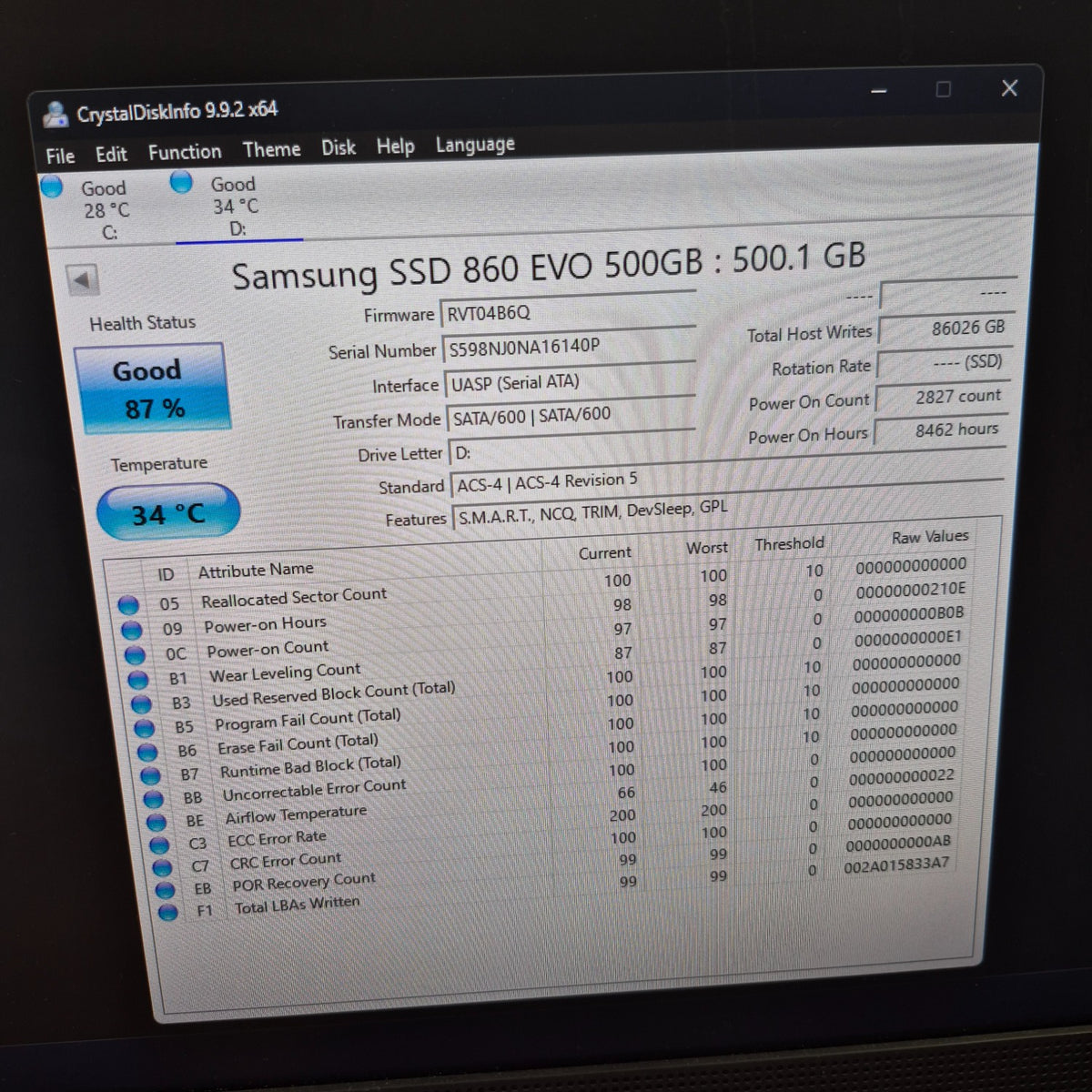Click the status dot for Power-on Hours
The image size is (1092, 1092).
click(132, 631)
